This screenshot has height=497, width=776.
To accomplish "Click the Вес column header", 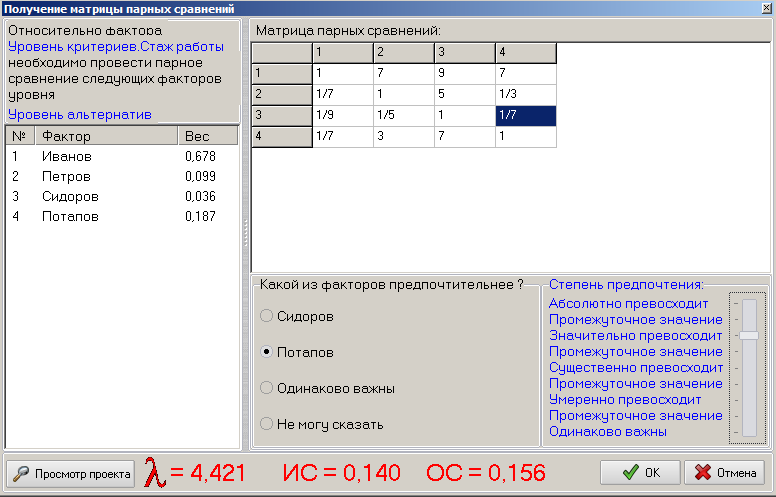I will click(208, 136).
